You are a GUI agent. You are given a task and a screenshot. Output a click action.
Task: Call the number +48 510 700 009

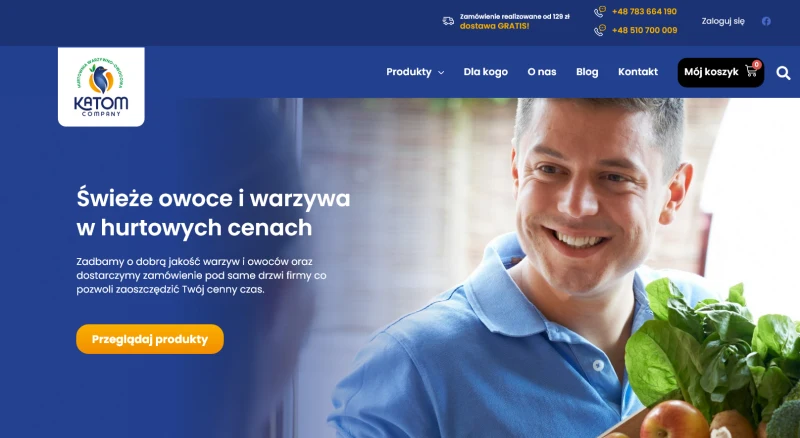click(x=644, y=30)
